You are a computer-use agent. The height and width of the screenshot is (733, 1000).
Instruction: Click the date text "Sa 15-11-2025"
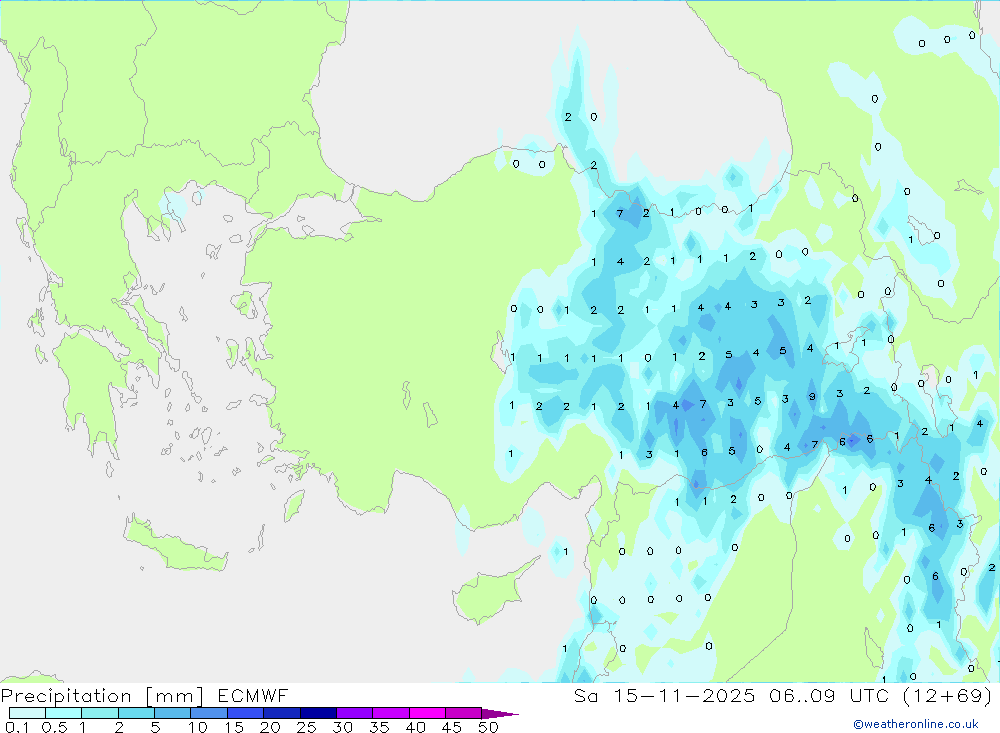pyautogui.click(x=665, y=696)
